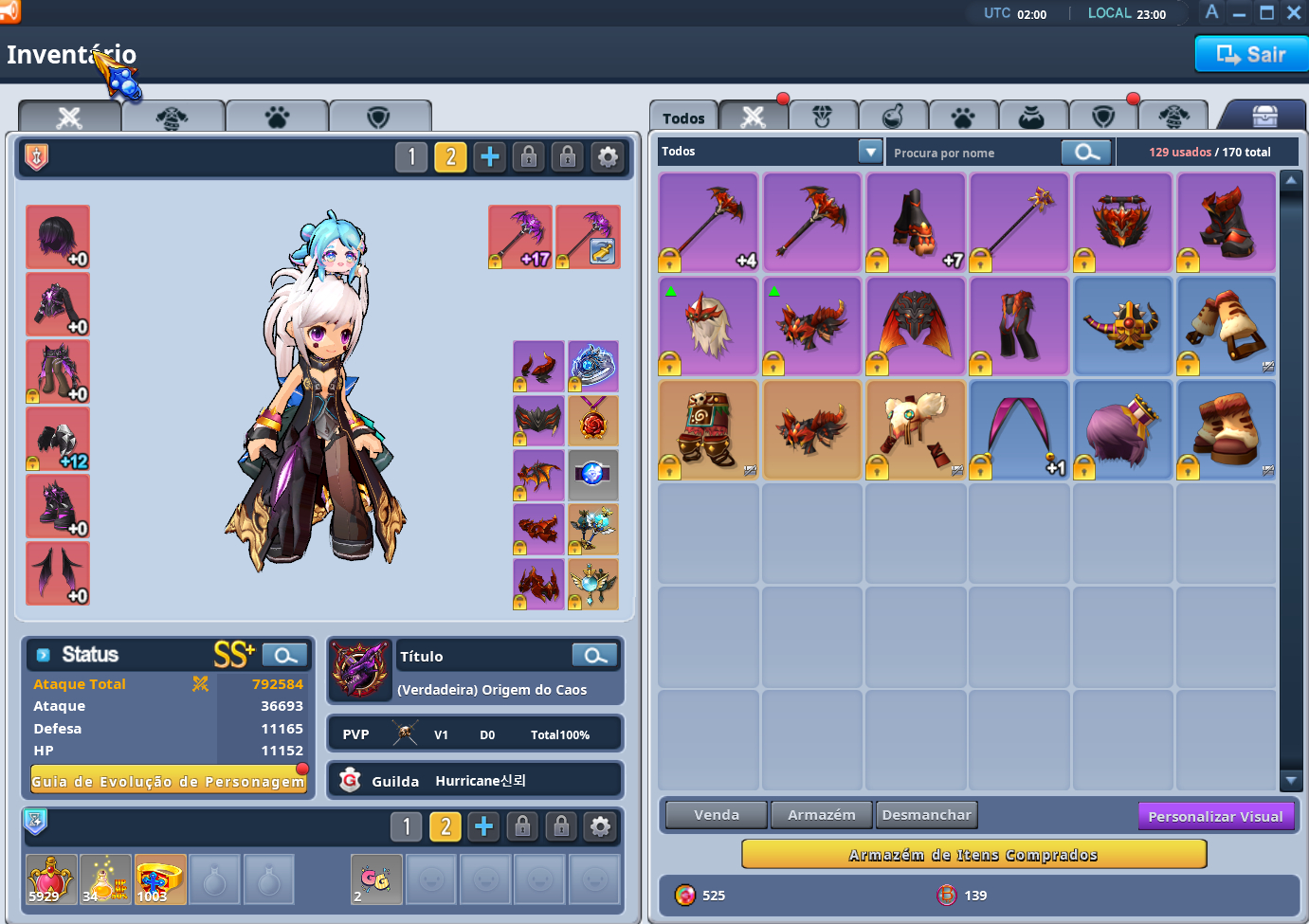Open Armazém de Itens Comprados

tap(973, 854)
